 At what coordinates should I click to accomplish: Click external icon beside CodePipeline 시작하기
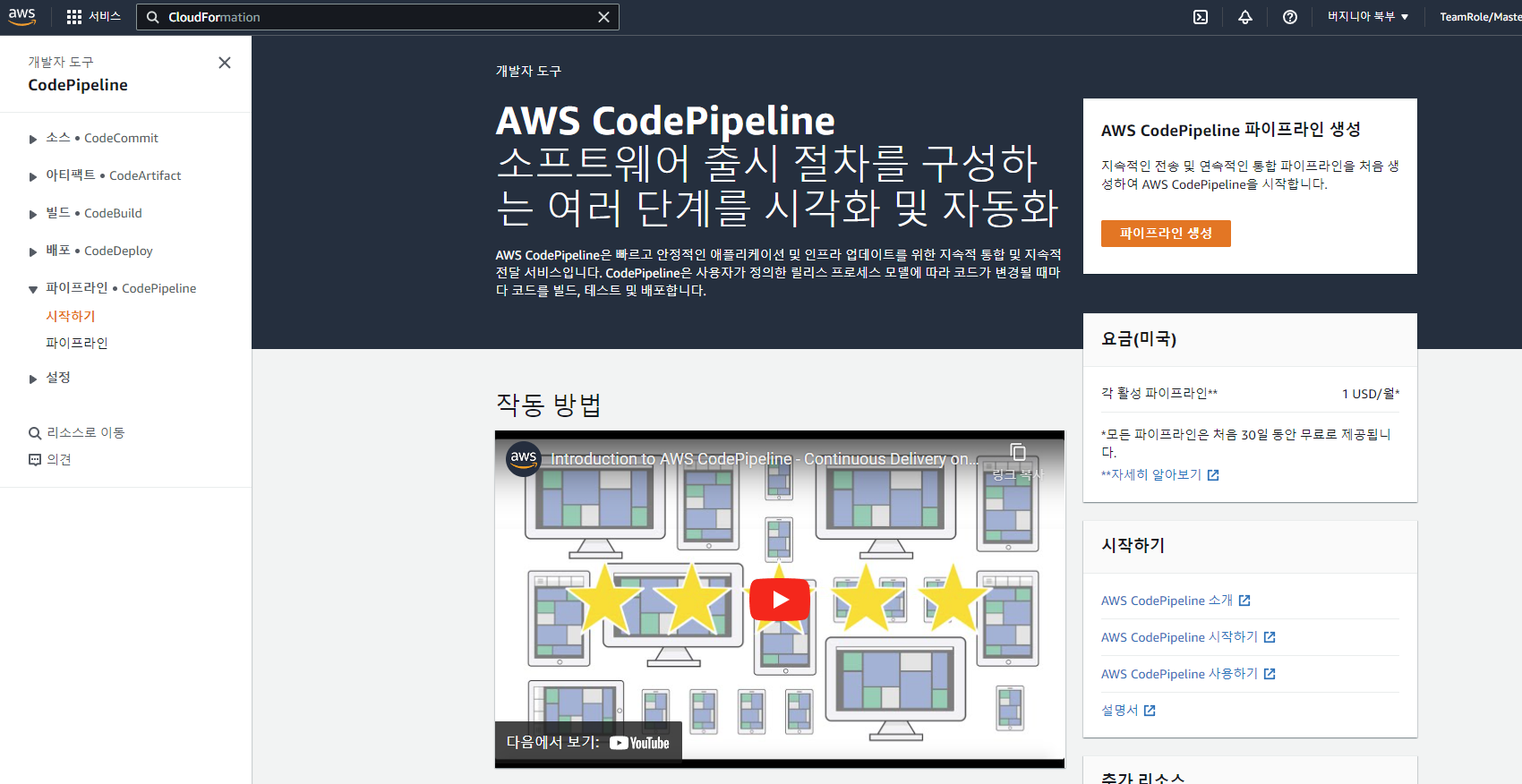[1270, 637]
